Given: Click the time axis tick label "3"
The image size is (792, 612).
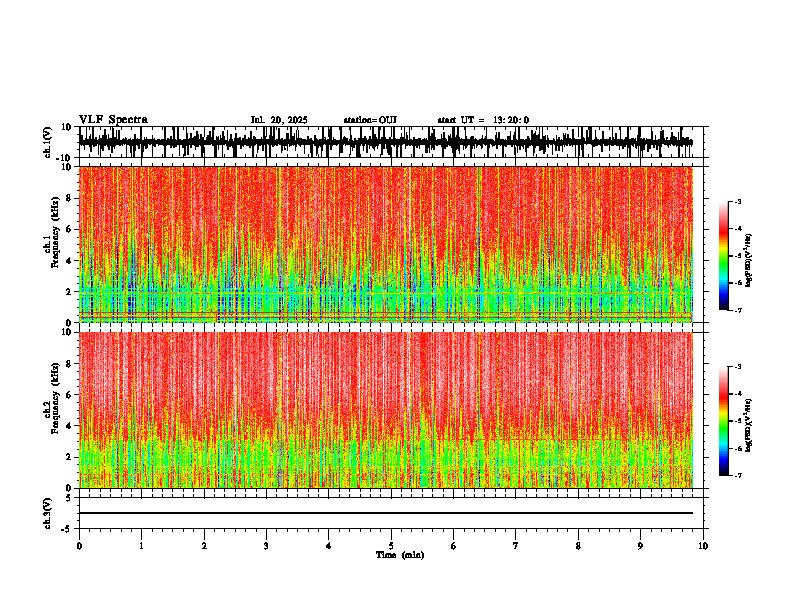Looking at the screenshot, I should tap(266, 546).
